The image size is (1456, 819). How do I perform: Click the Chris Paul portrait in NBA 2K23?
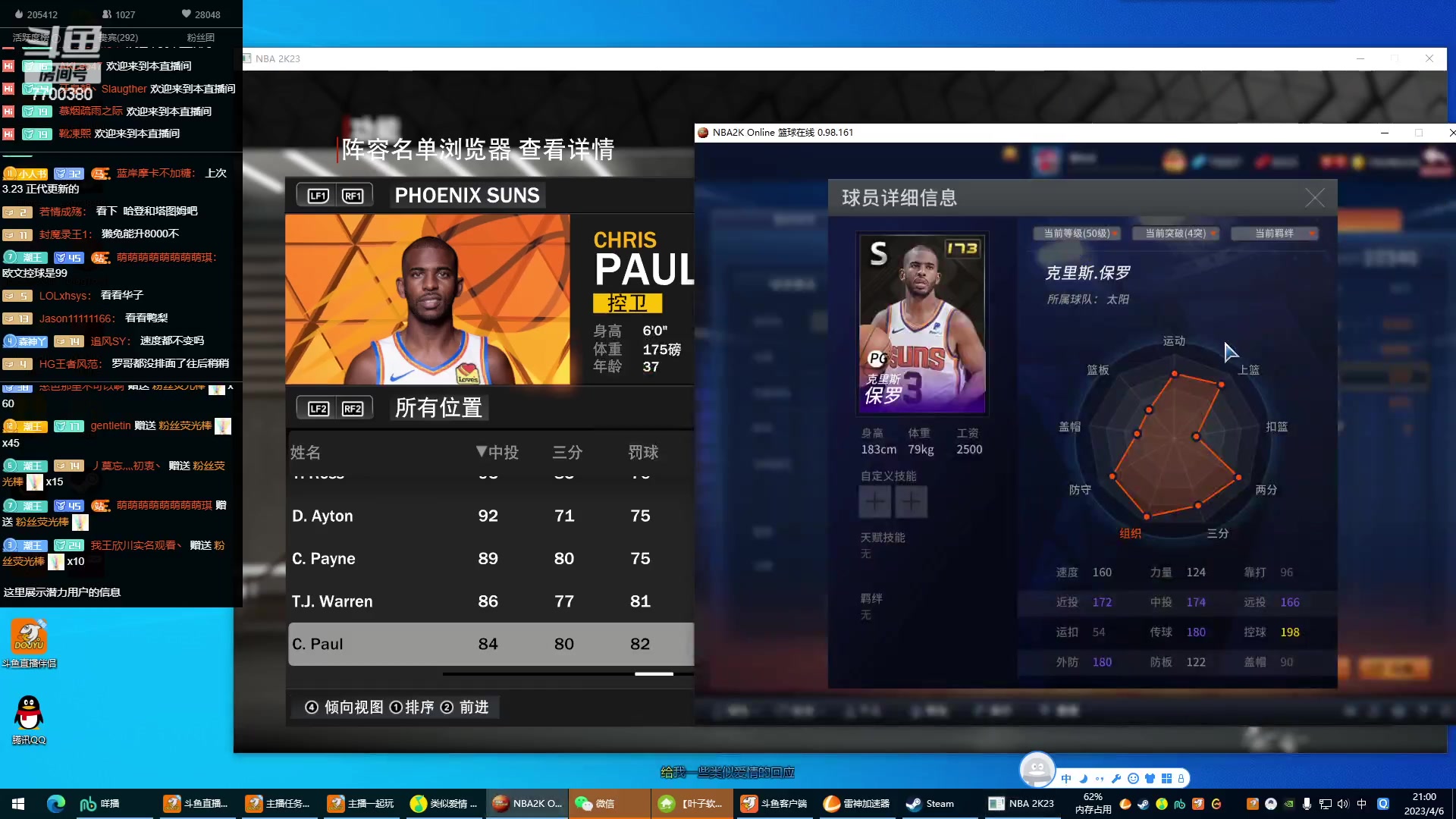[x=427, y=299]
